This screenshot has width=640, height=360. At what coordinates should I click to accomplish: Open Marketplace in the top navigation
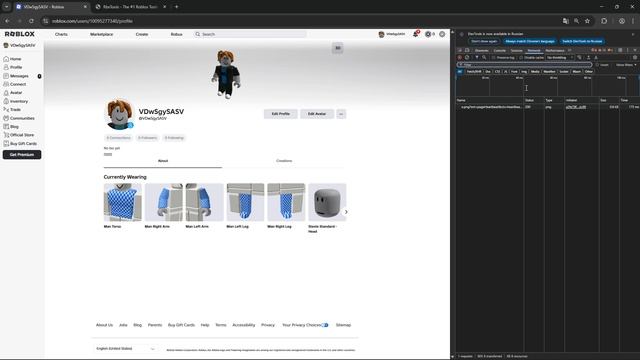coord(102,34)
